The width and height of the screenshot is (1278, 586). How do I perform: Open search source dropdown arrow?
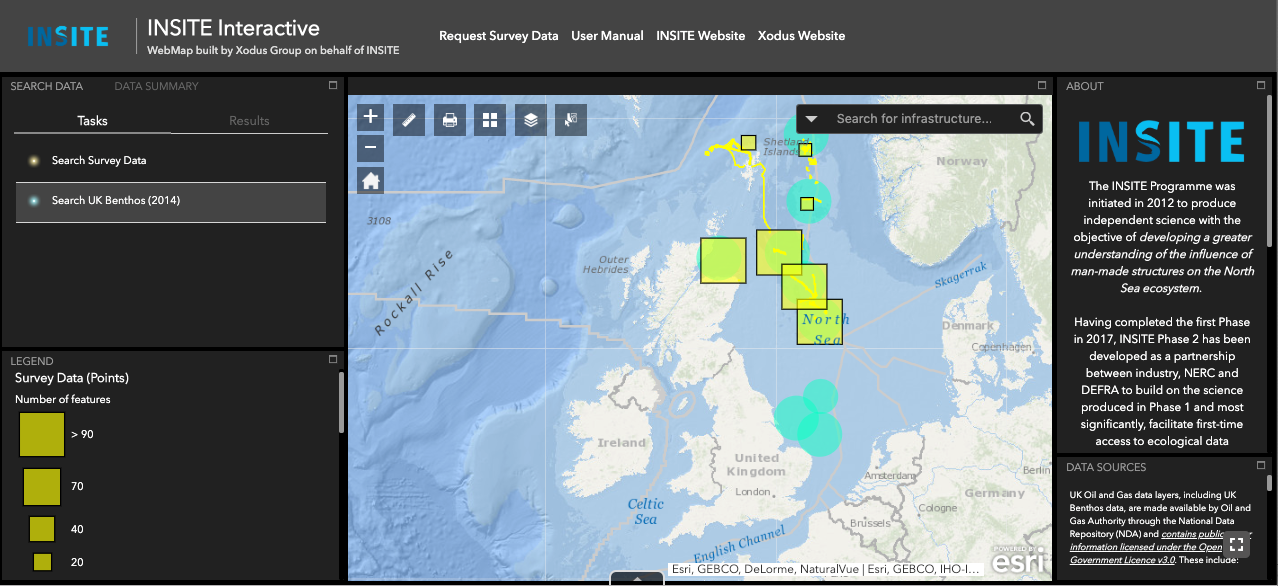tap(812, 119)
